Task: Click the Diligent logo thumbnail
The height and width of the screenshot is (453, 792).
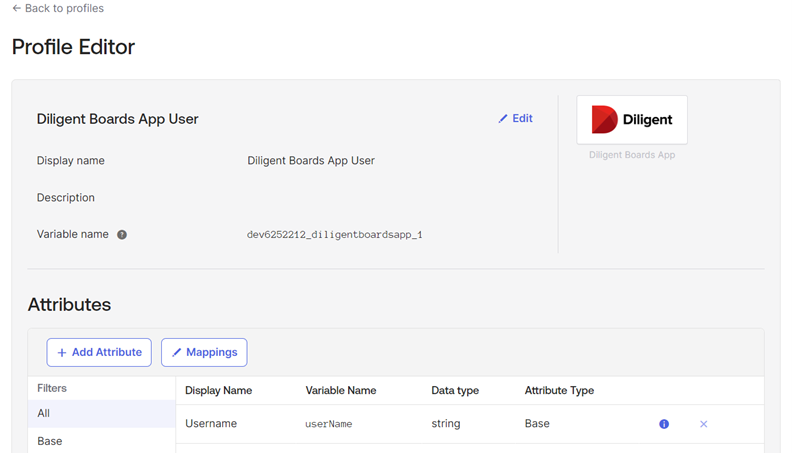Action: click(632, 120)
